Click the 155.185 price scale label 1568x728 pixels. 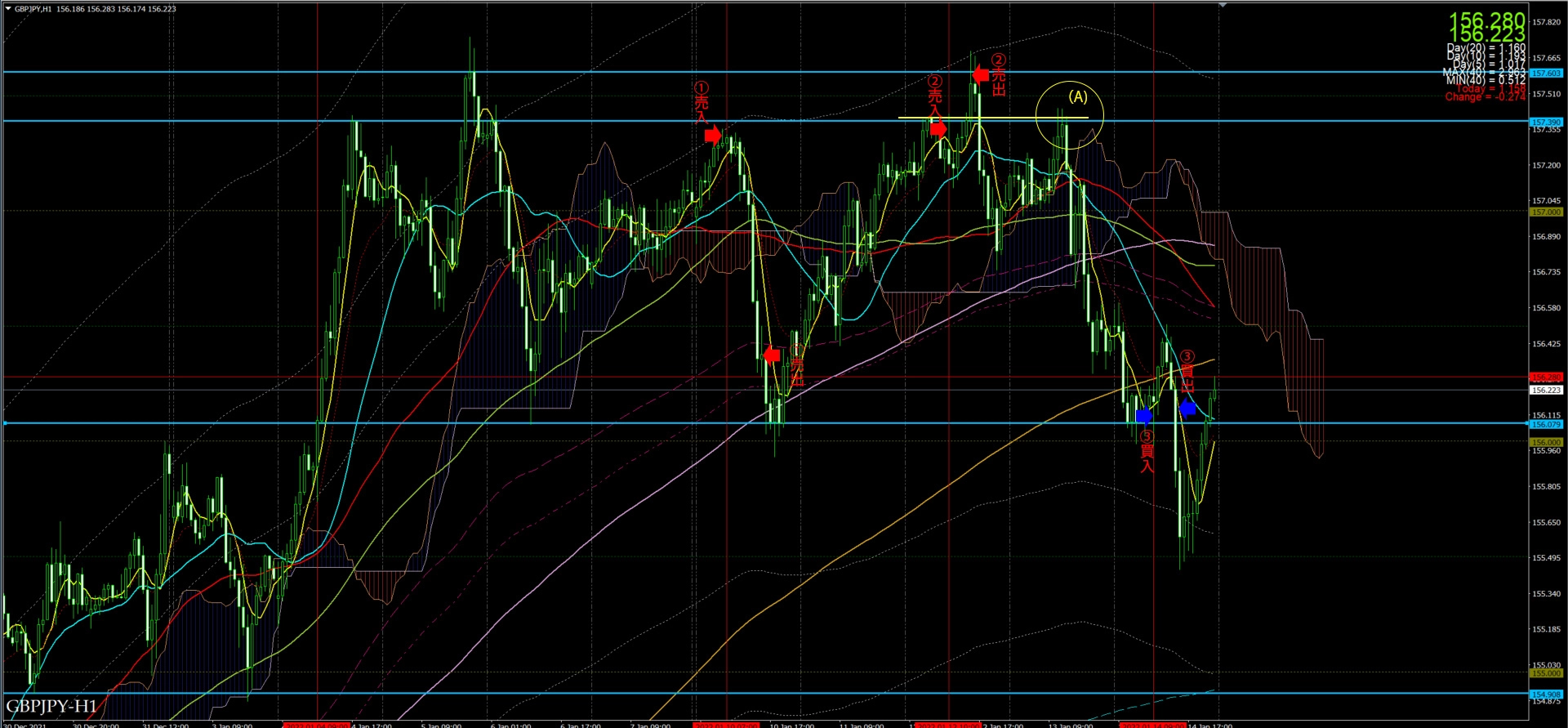[1547, 630]
